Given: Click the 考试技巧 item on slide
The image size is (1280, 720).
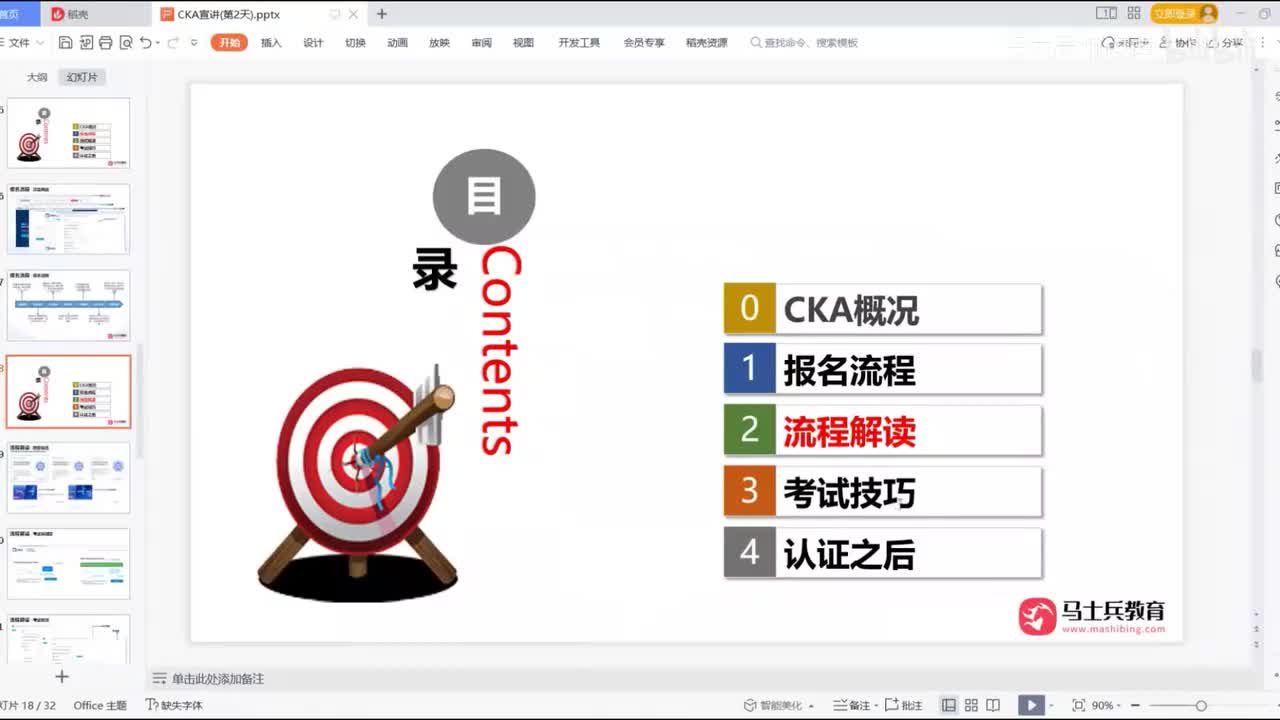Looking at the screenshot, I should (x=883, y=492).
